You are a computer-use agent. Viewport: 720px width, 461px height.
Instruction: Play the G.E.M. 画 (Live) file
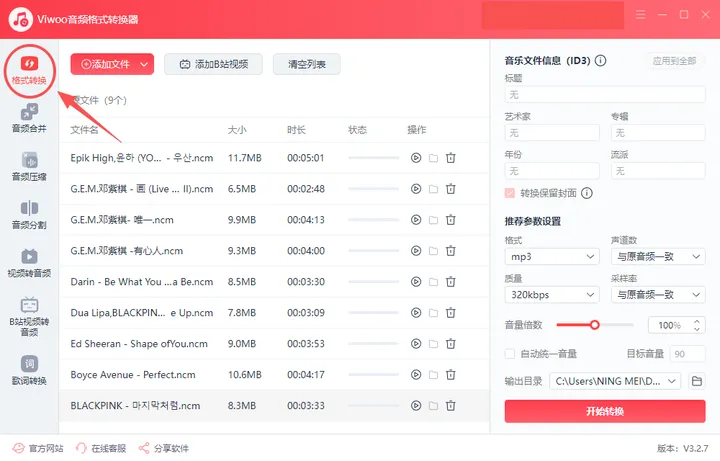click(416, 189)
